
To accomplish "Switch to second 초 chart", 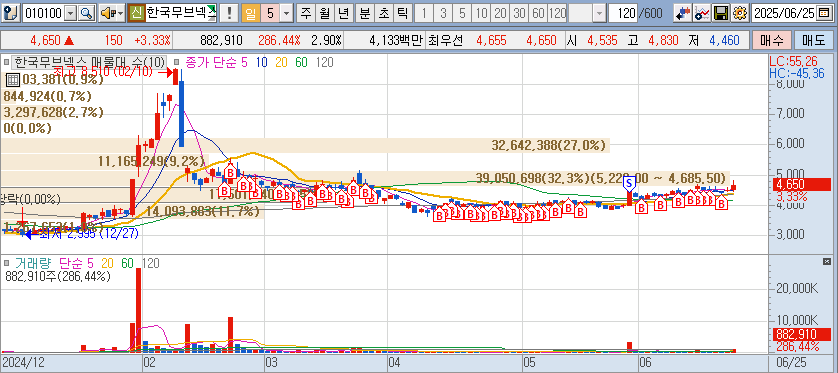I will [x=384, y=13].
